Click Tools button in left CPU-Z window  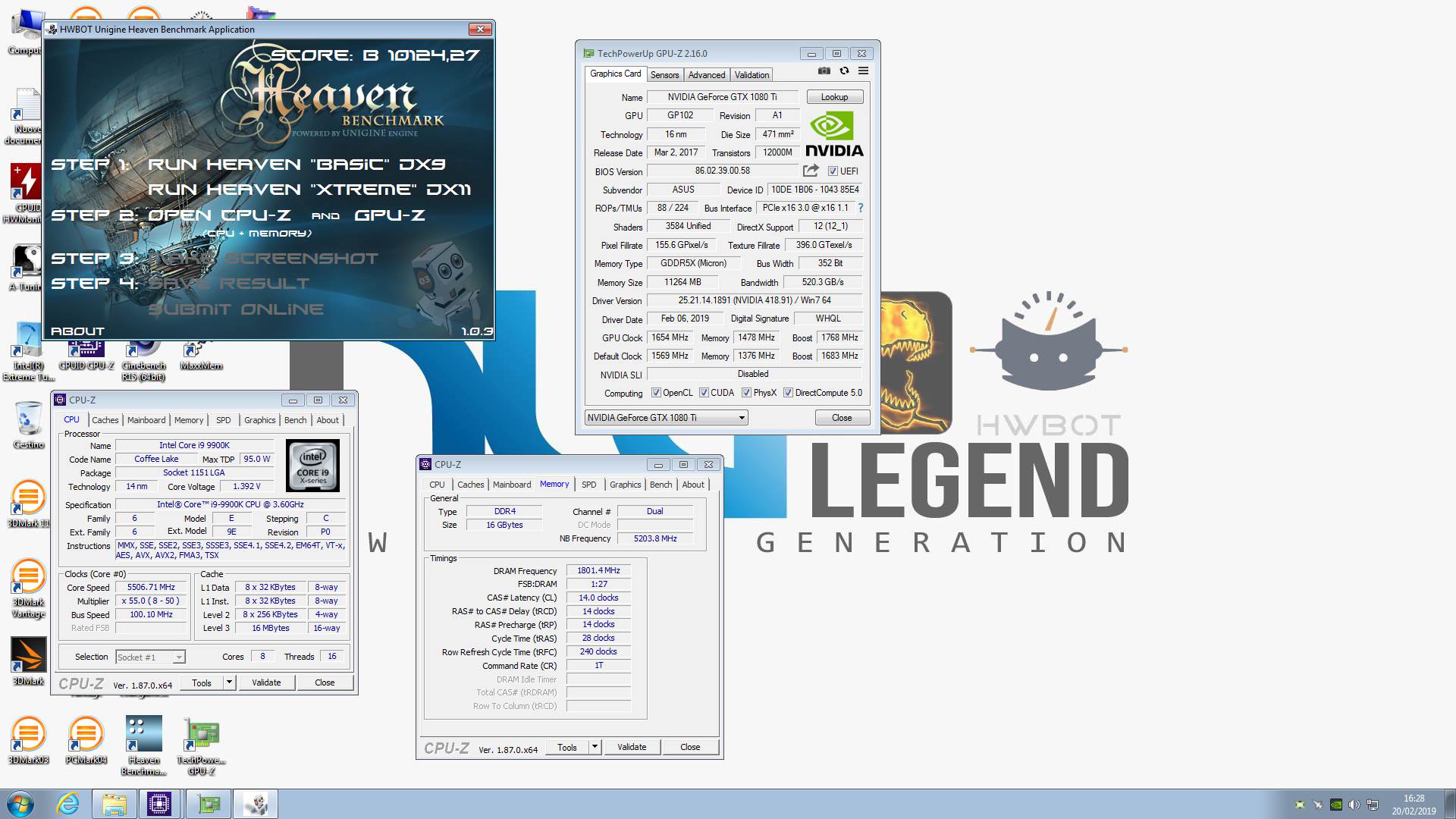pos(202,682)
